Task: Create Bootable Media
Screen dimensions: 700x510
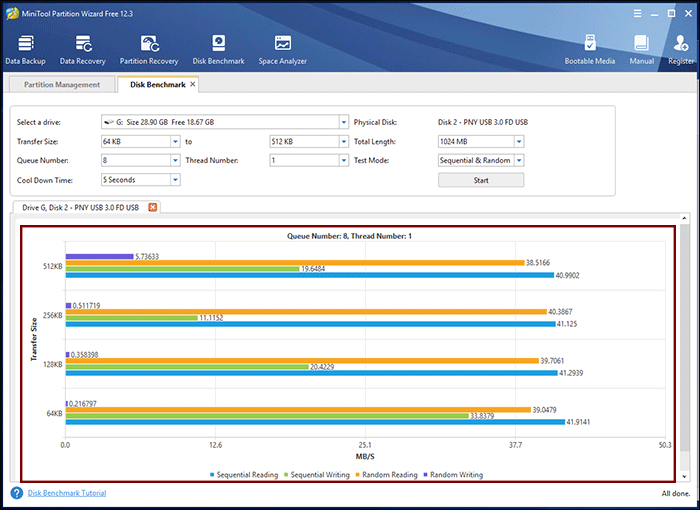Action: (590, 50)
